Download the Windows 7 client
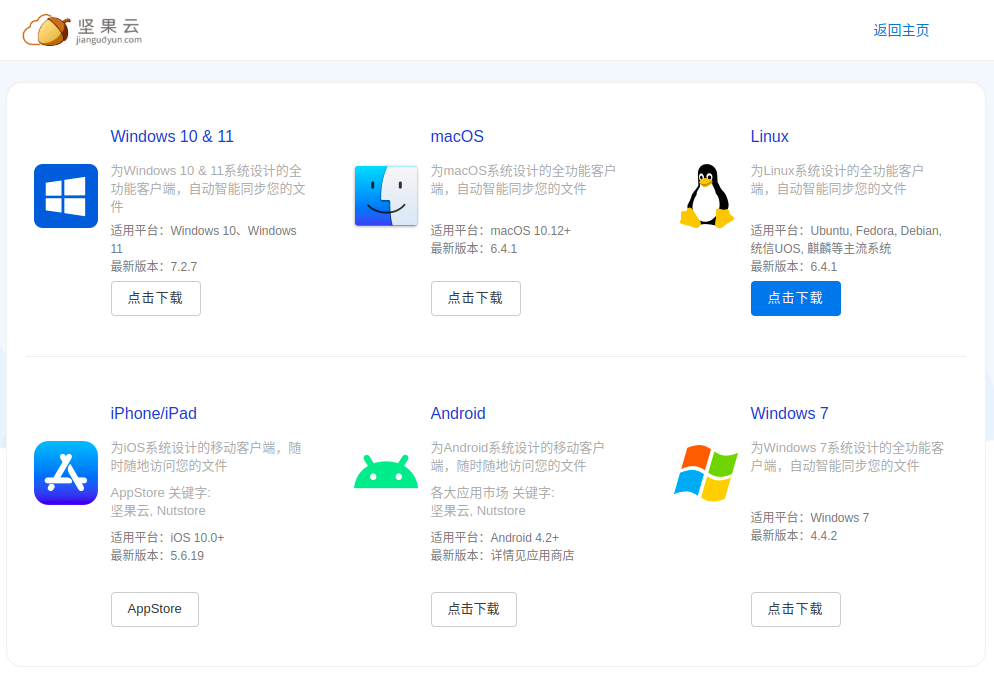The width and height of the screenshot is (994, 682). click(795, 609)
